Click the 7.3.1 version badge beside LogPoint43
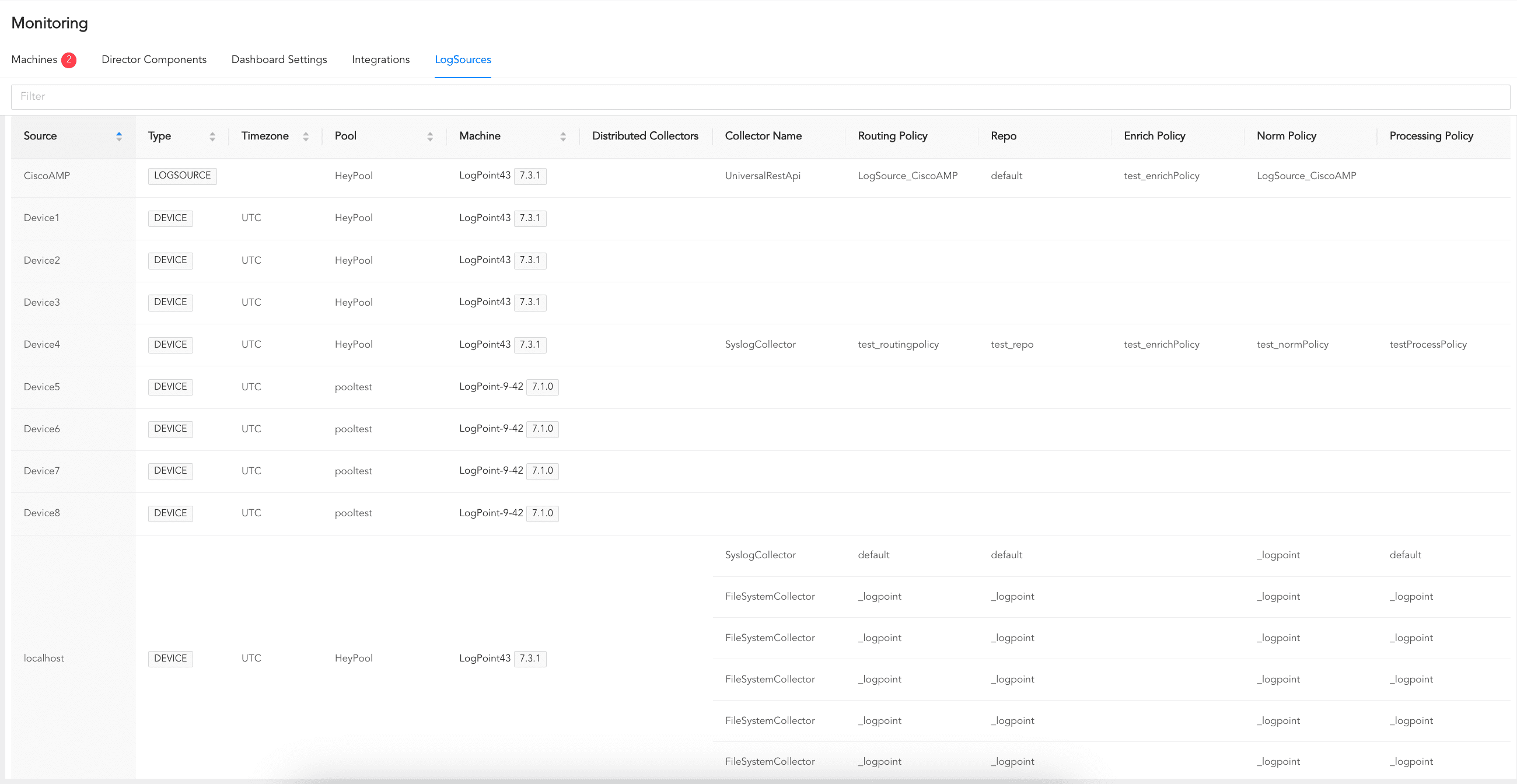The image size is (1517, 784). coord(530,176)
